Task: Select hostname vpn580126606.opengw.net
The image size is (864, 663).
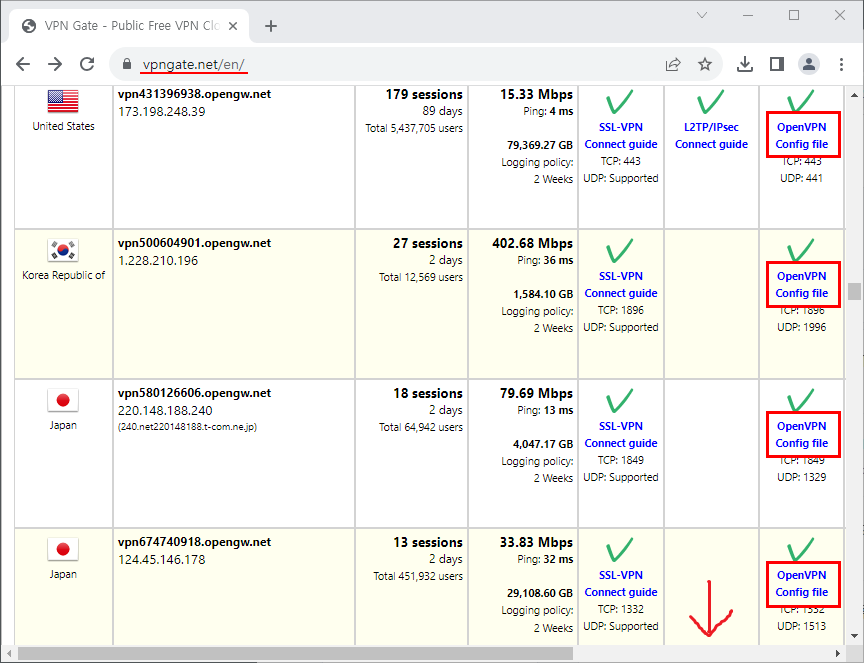Action: (194, 393)
